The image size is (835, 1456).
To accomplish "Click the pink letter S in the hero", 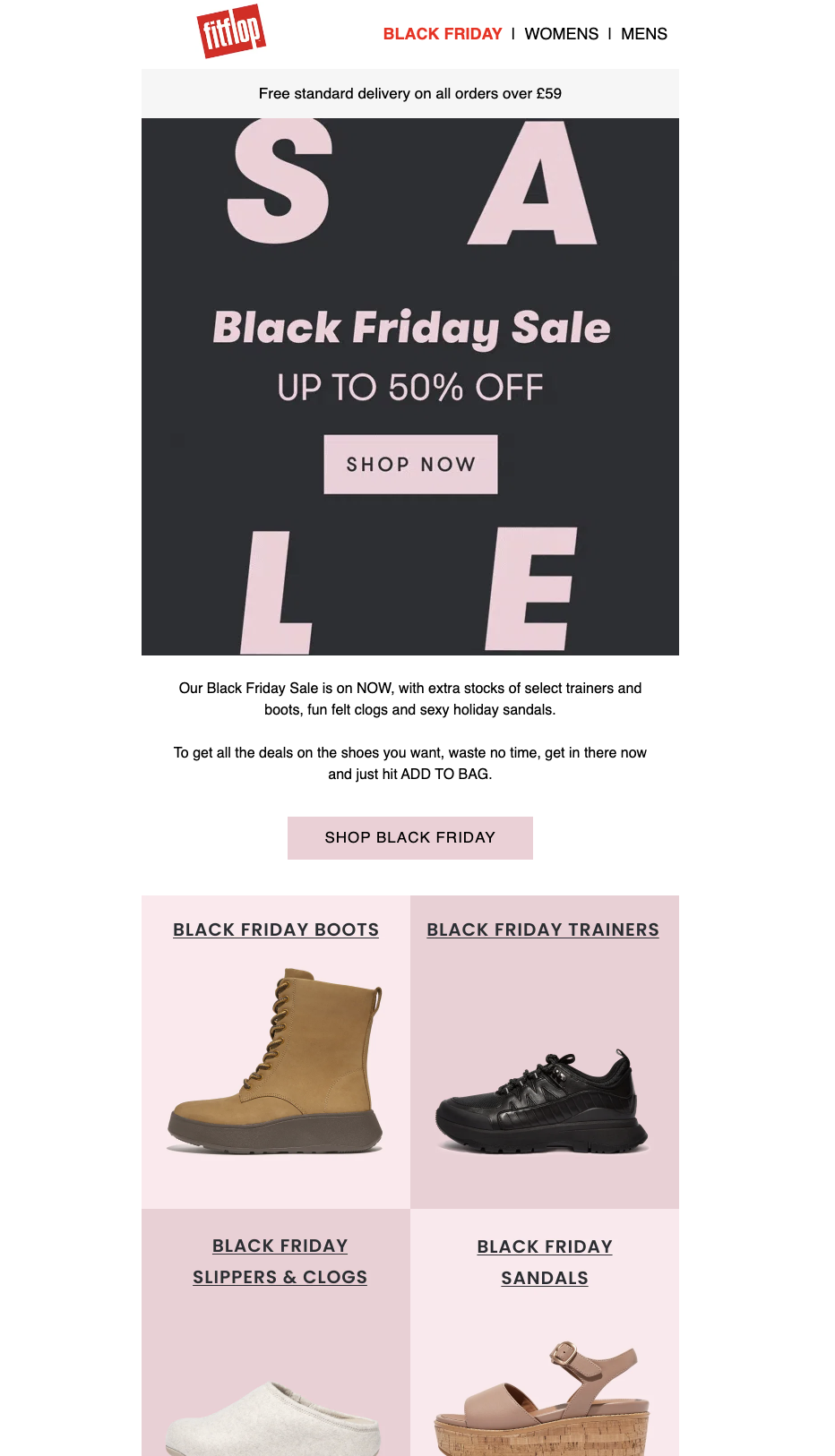I will (x=280, y=182).
